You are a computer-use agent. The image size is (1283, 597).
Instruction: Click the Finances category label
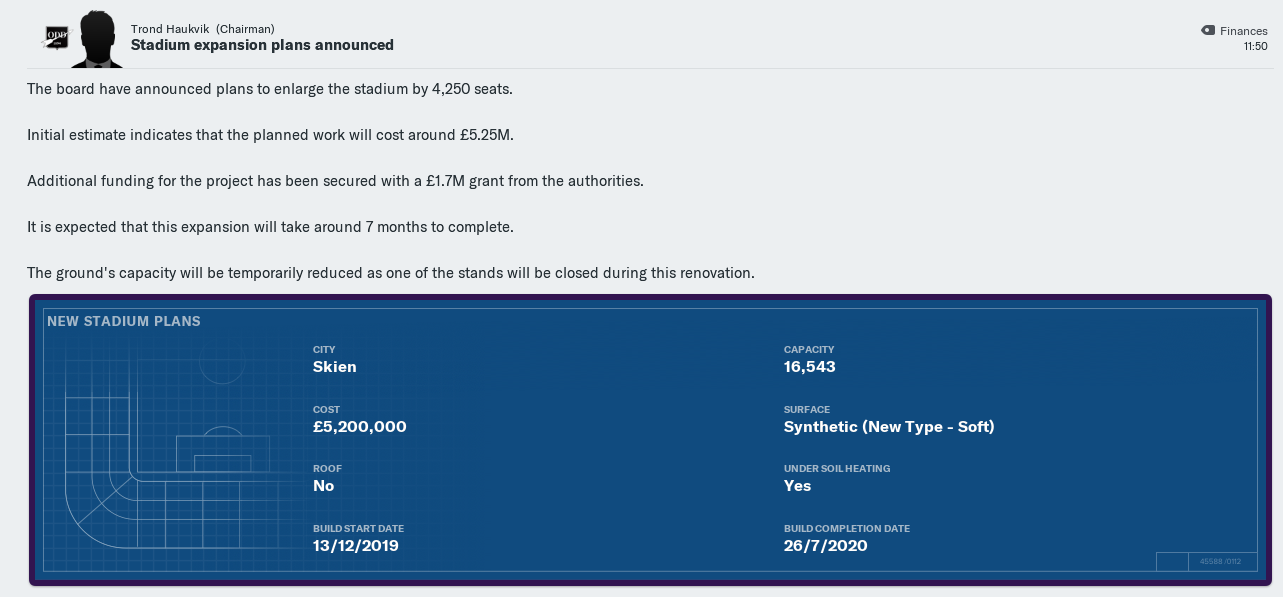1244,31
